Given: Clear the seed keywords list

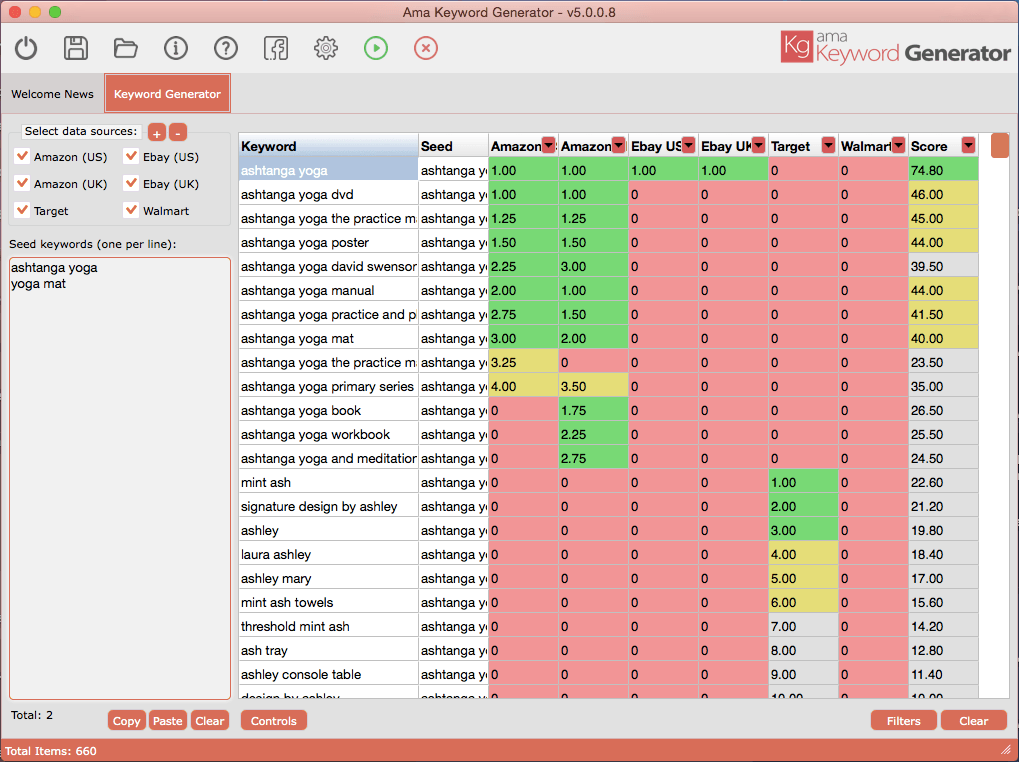Looking at the screenshot, I should 210,721.
